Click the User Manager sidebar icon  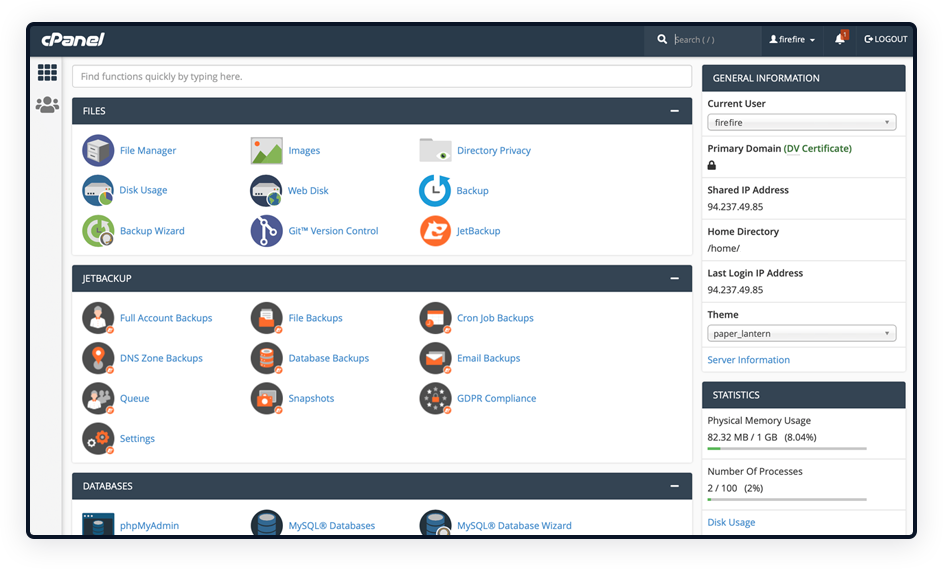(x=47, y=104)
